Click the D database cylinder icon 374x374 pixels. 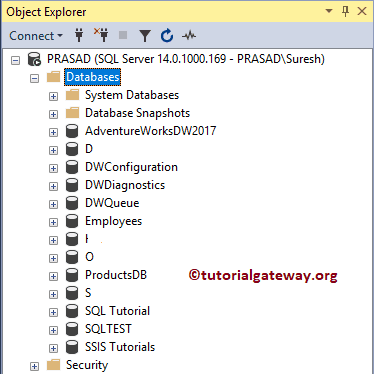[x=72, y=149]
